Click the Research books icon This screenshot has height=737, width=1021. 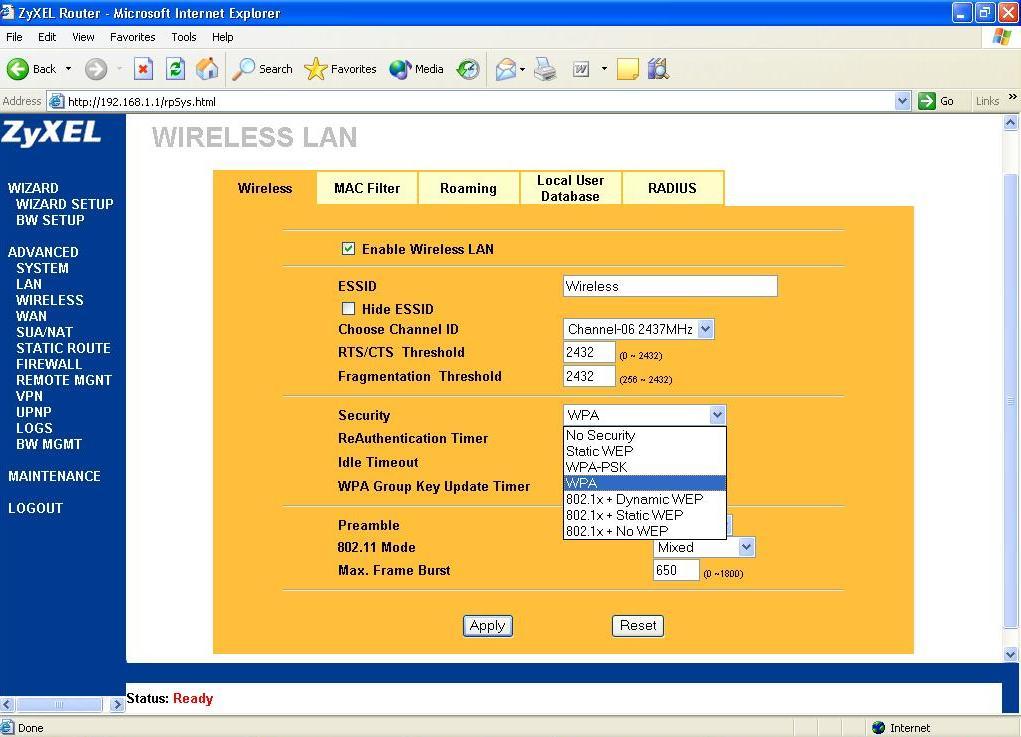pos(658,68)
